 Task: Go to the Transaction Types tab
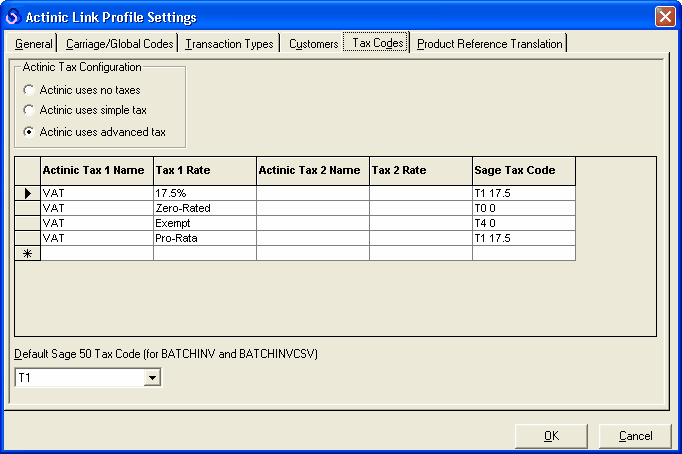click(x=229, y=44)
